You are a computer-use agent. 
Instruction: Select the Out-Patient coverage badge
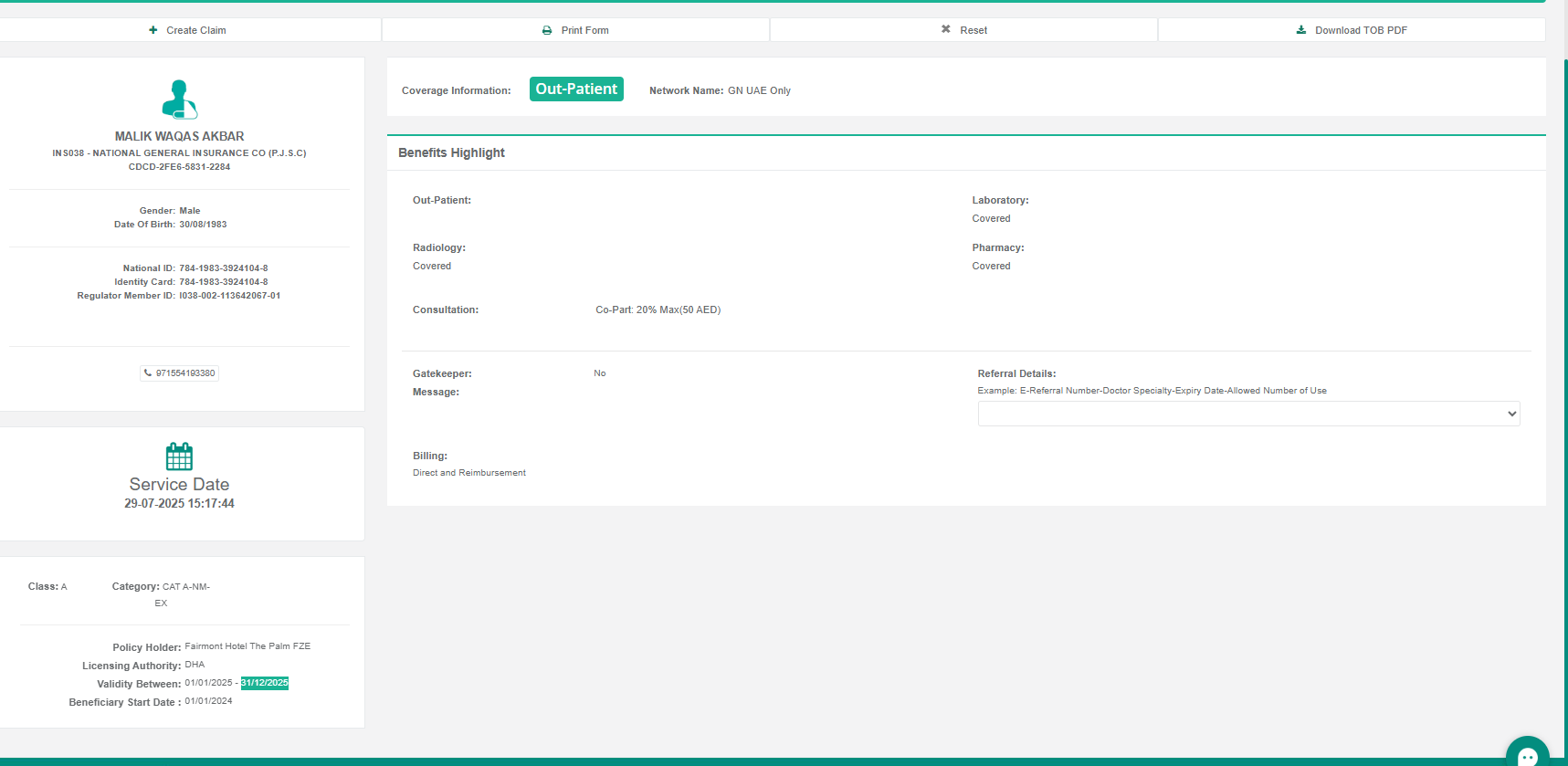[576, 89]
